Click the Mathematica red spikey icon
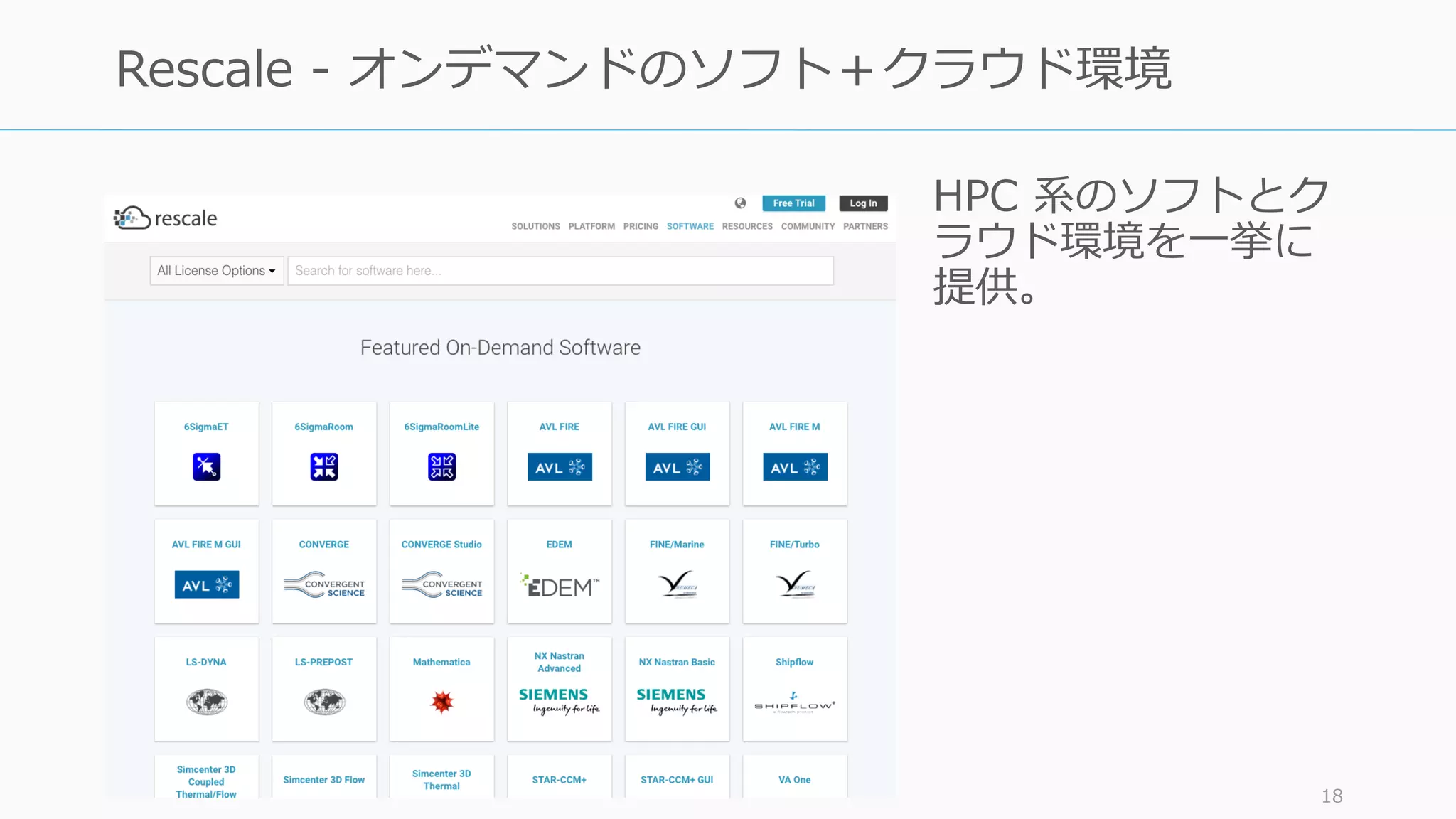The width and height of the screenshot is (1456, 819). point(441,702)
